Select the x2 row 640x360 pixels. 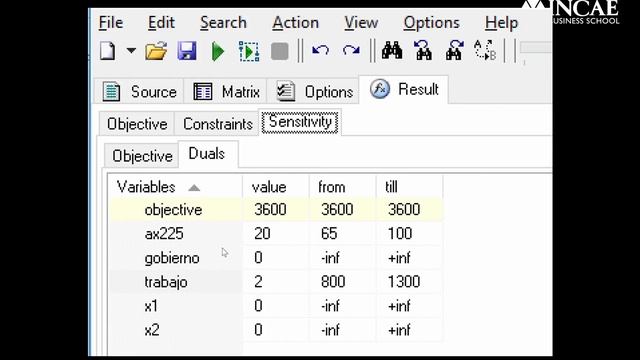276,330
